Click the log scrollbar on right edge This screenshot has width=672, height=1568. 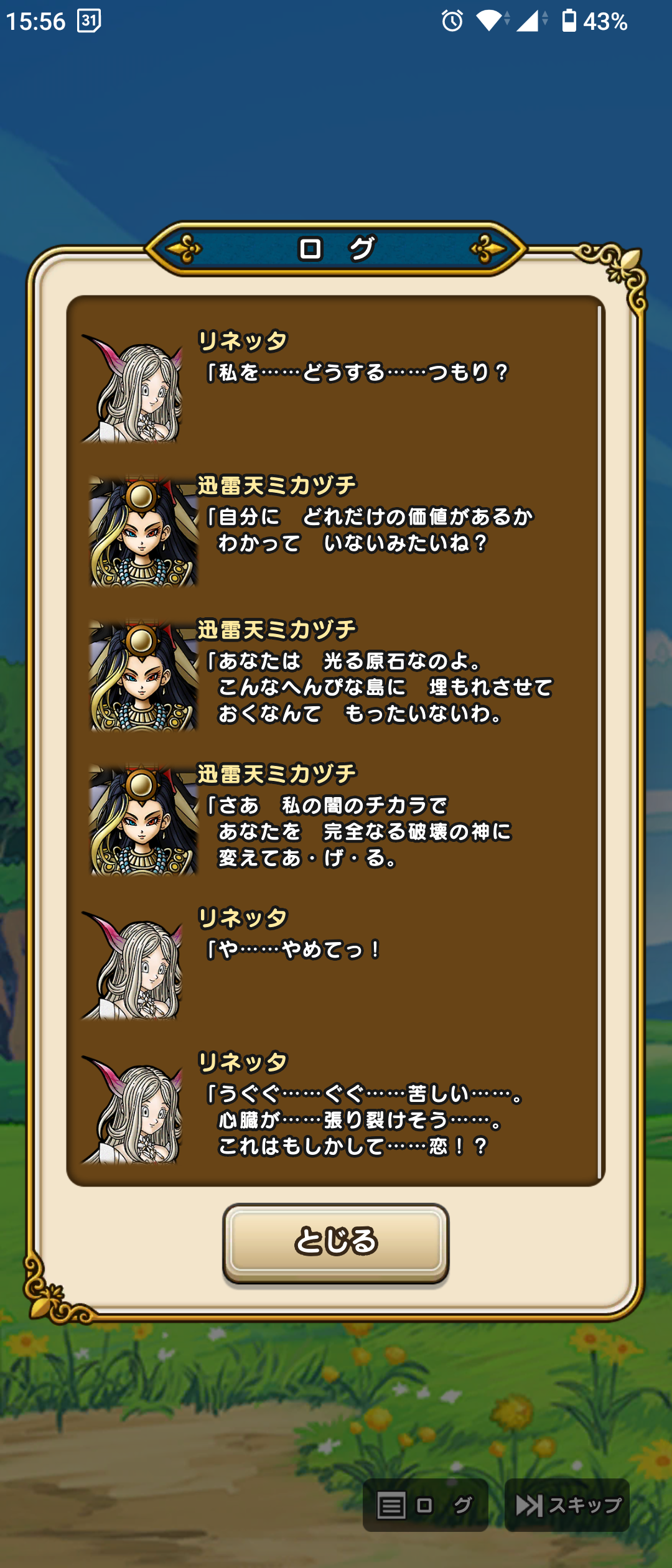click(x=599, y=740)
